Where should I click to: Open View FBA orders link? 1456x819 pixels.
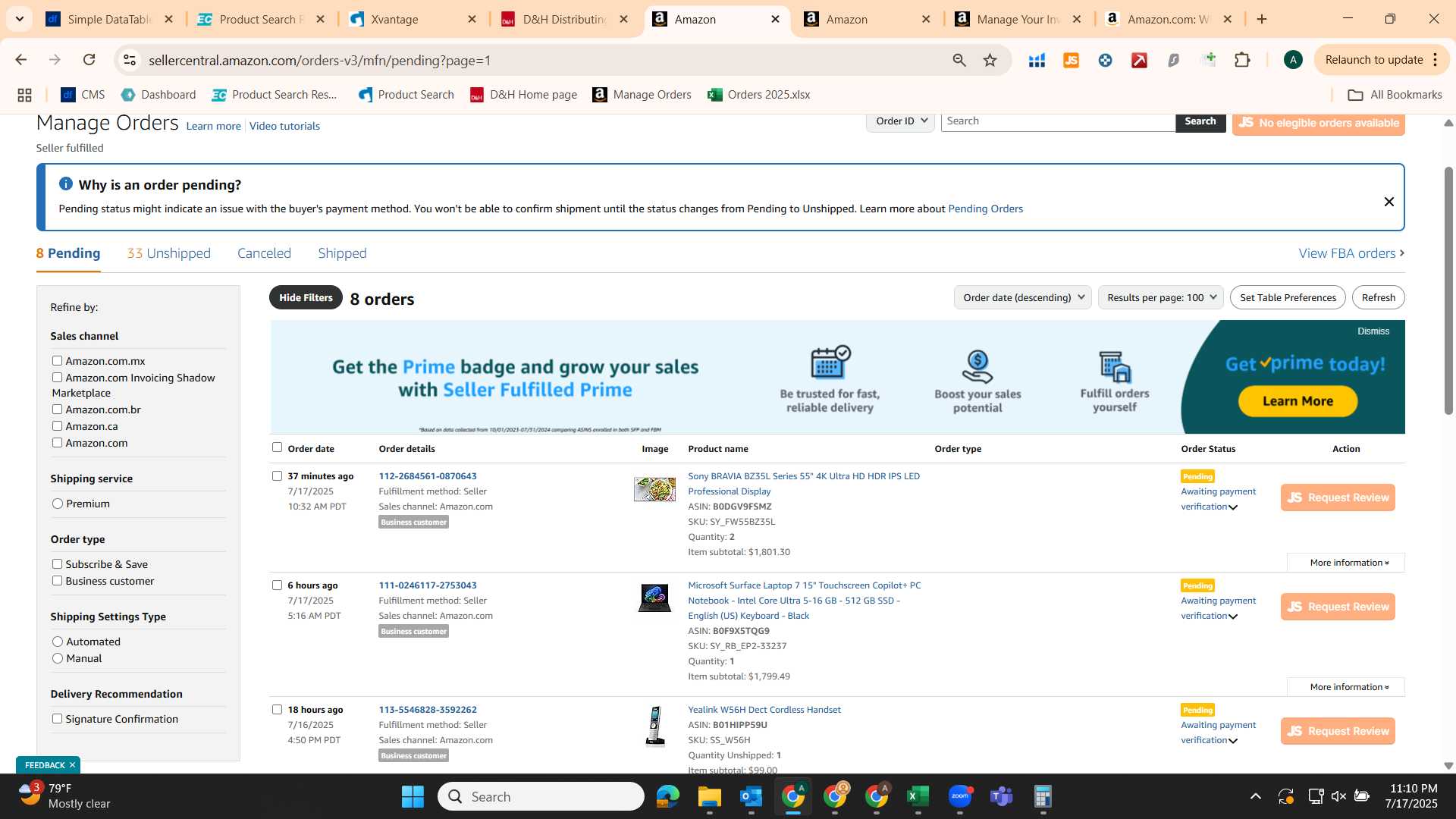1351,253
